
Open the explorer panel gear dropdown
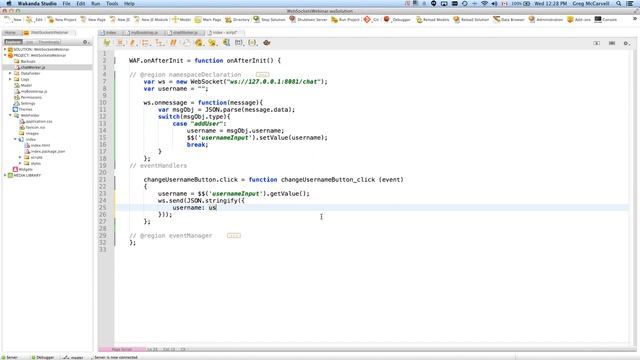(x=86, y=42)
